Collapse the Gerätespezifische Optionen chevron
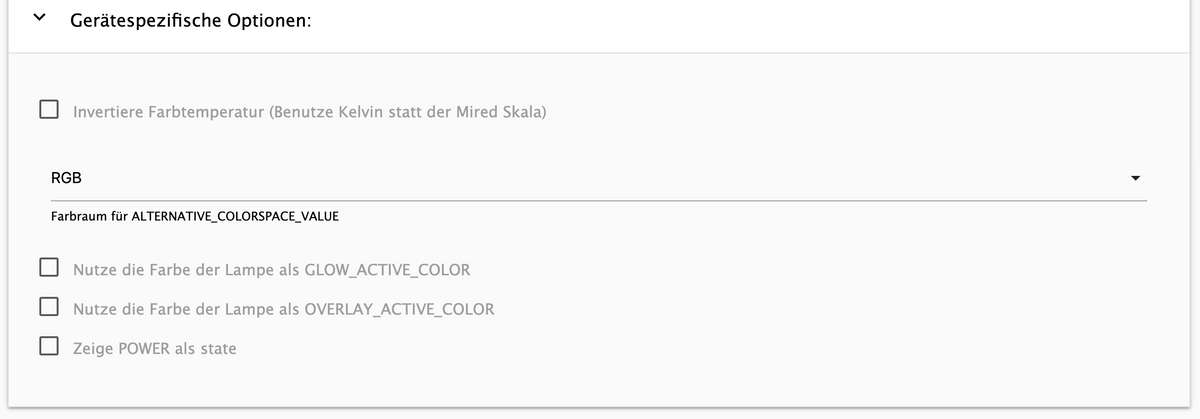Image resolution: width=1200 pixels, height=419 pixels. [39, 19]
